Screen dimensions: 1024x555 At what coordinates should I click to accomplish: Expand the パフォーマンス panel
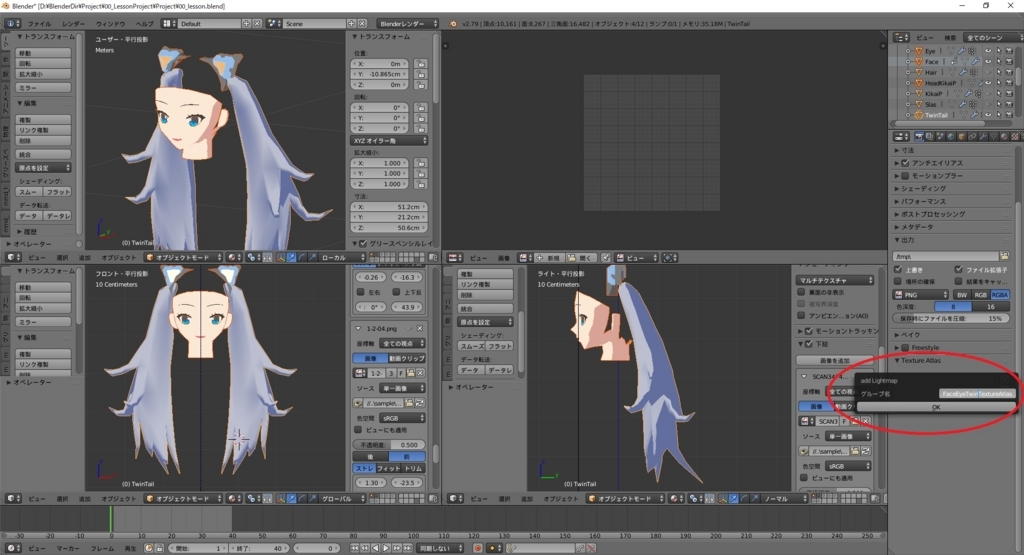click(921, 201)
